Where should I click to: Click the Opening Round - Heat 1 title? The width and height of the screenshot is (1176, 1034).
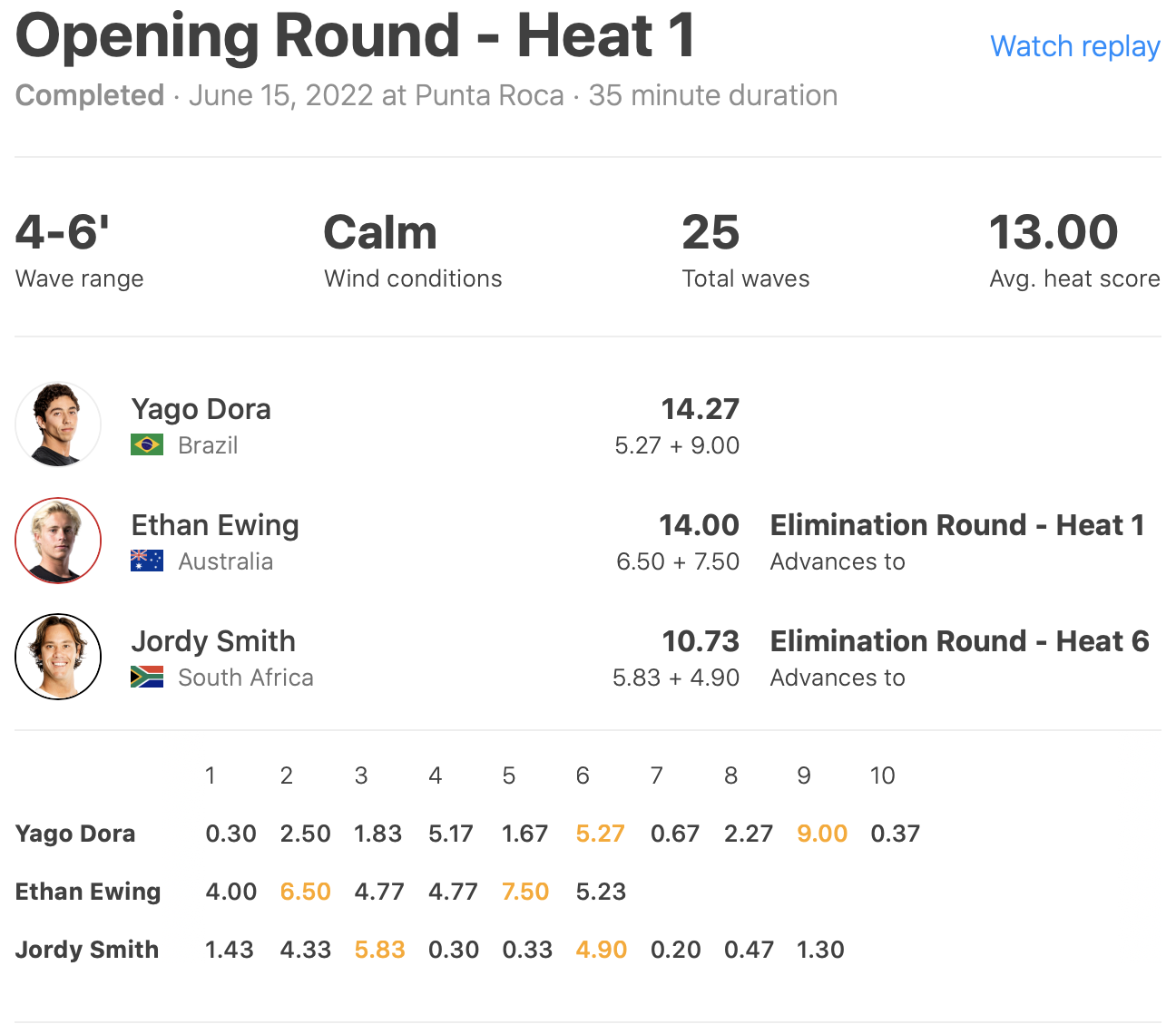point(355,36)
